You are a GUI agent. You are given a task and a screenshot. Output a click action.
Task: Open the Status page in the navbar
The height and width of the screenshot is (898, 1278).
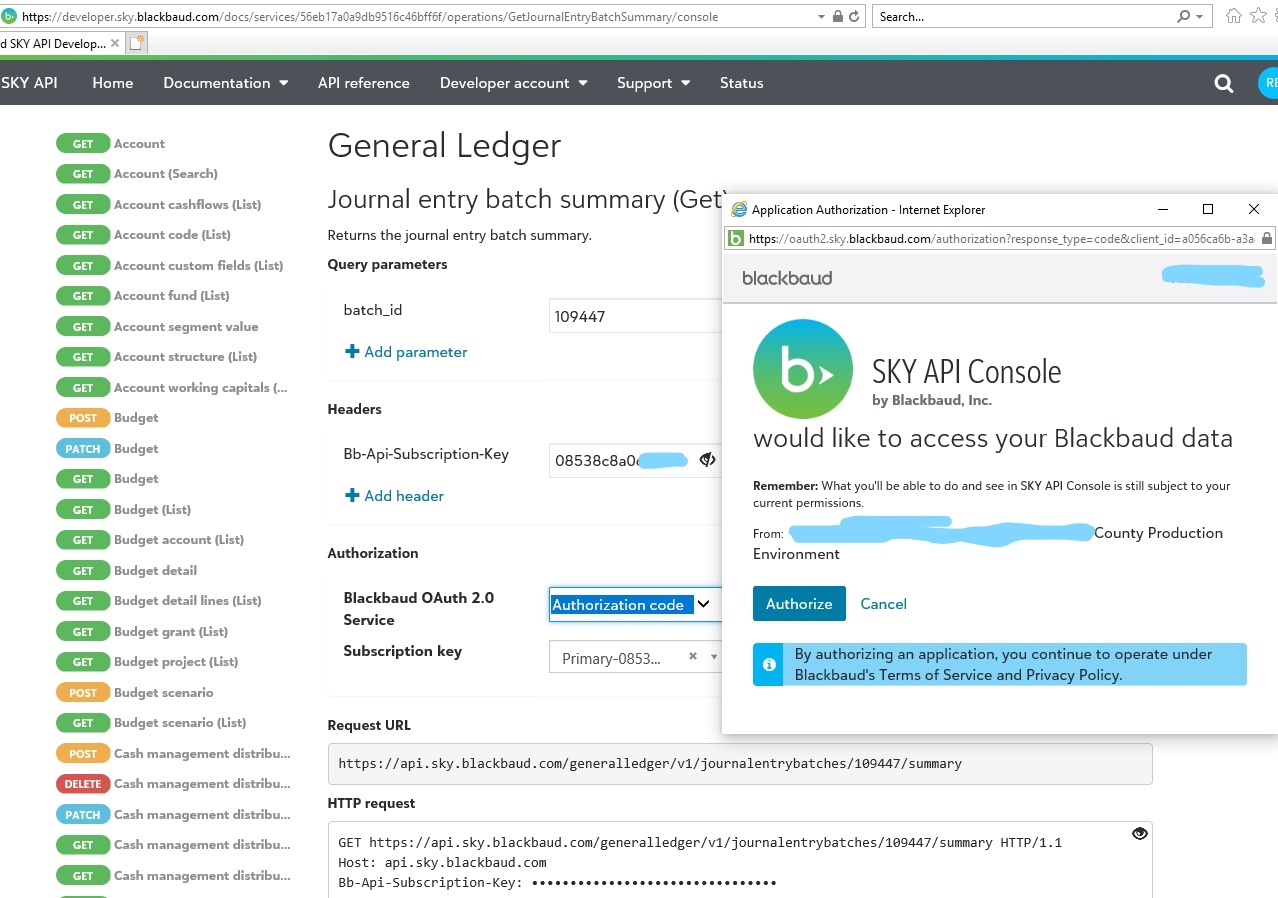(741, 83)
